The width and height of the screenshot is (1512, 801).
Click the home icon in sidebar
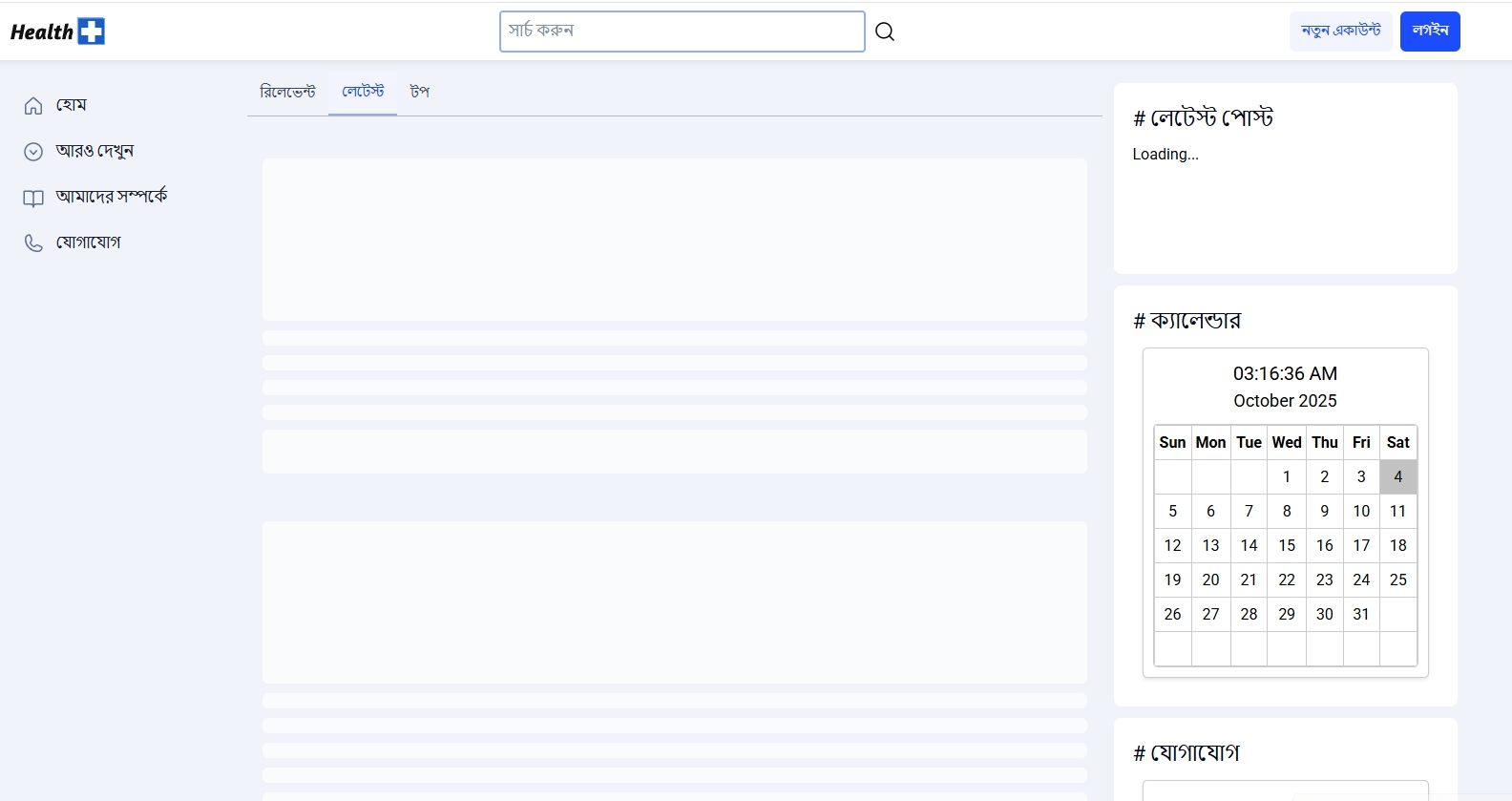(33, 106)
